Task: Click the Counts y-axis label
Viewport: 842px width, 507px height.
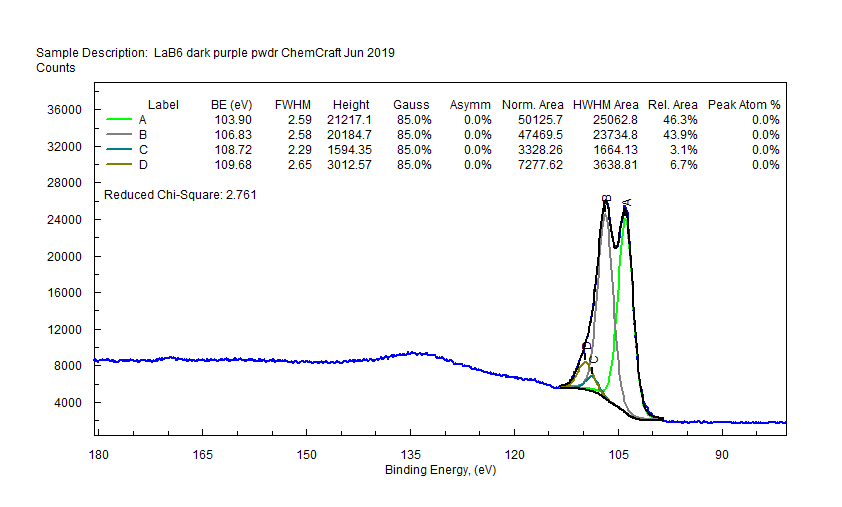Action: click(55, 68)
